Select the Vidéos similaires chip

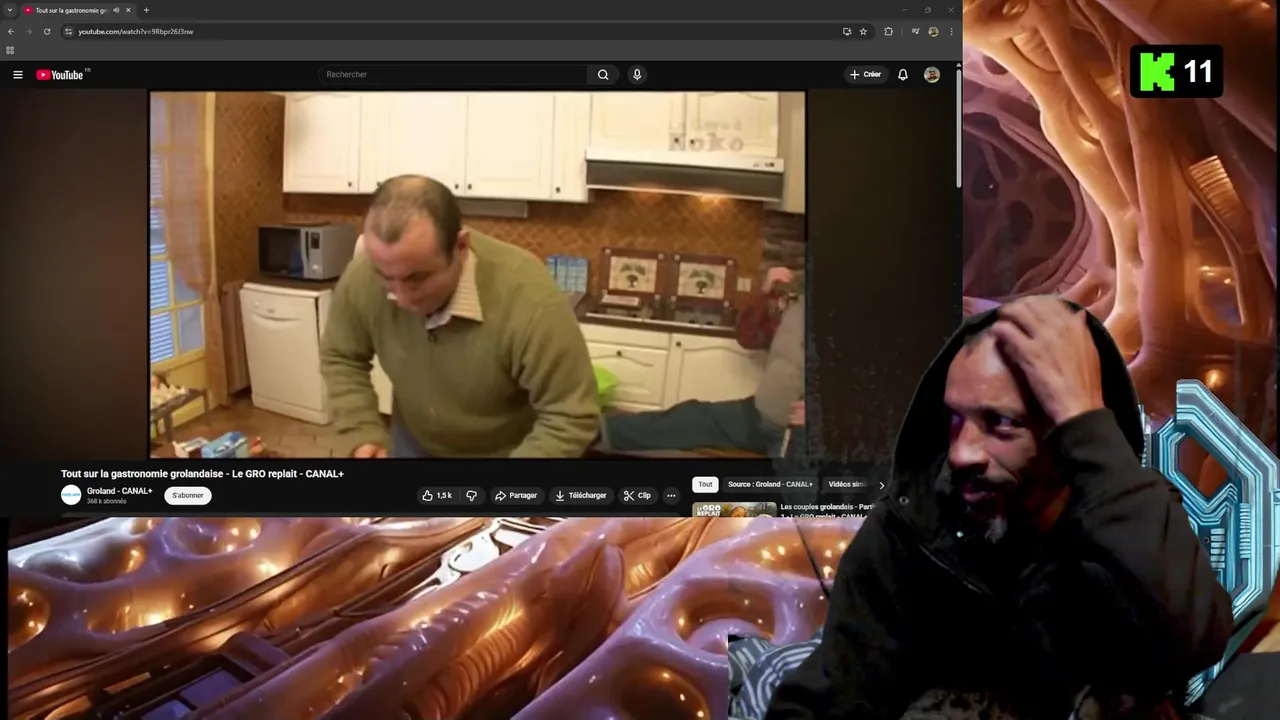(x=848, y=484)
